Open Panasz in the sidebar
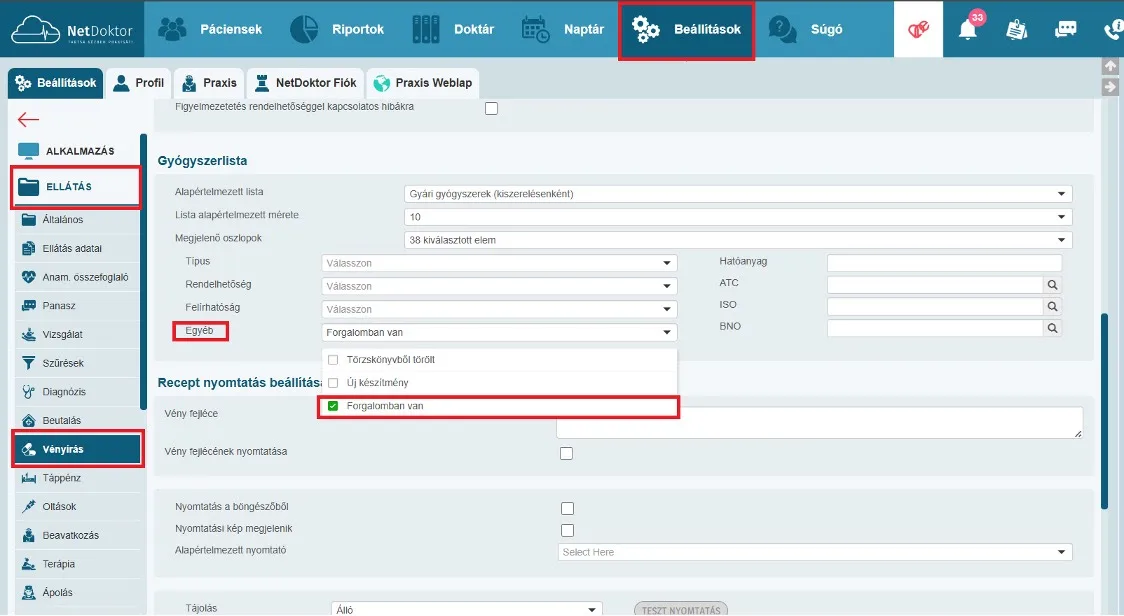 [x=77, y=305]
